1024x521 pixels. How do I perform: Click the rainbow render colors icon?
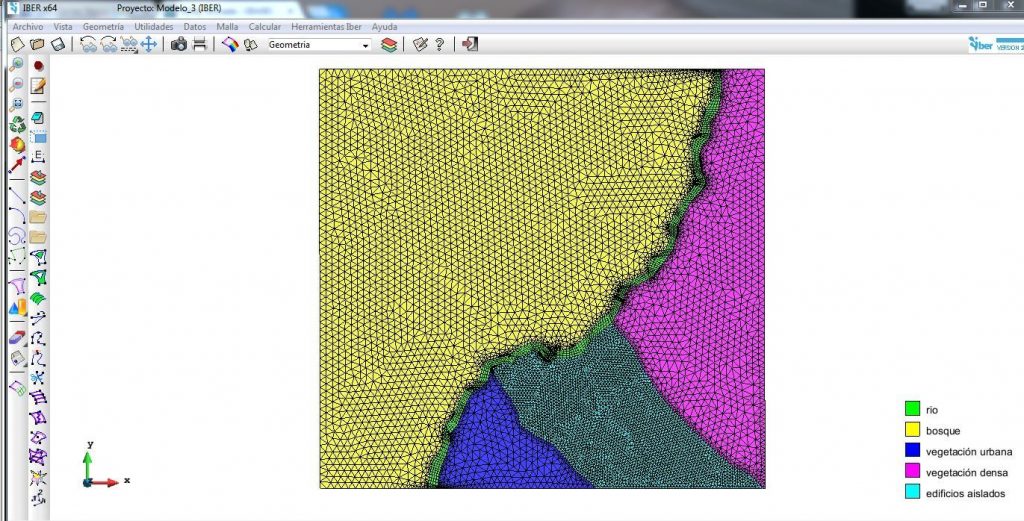tap(229, 44)
